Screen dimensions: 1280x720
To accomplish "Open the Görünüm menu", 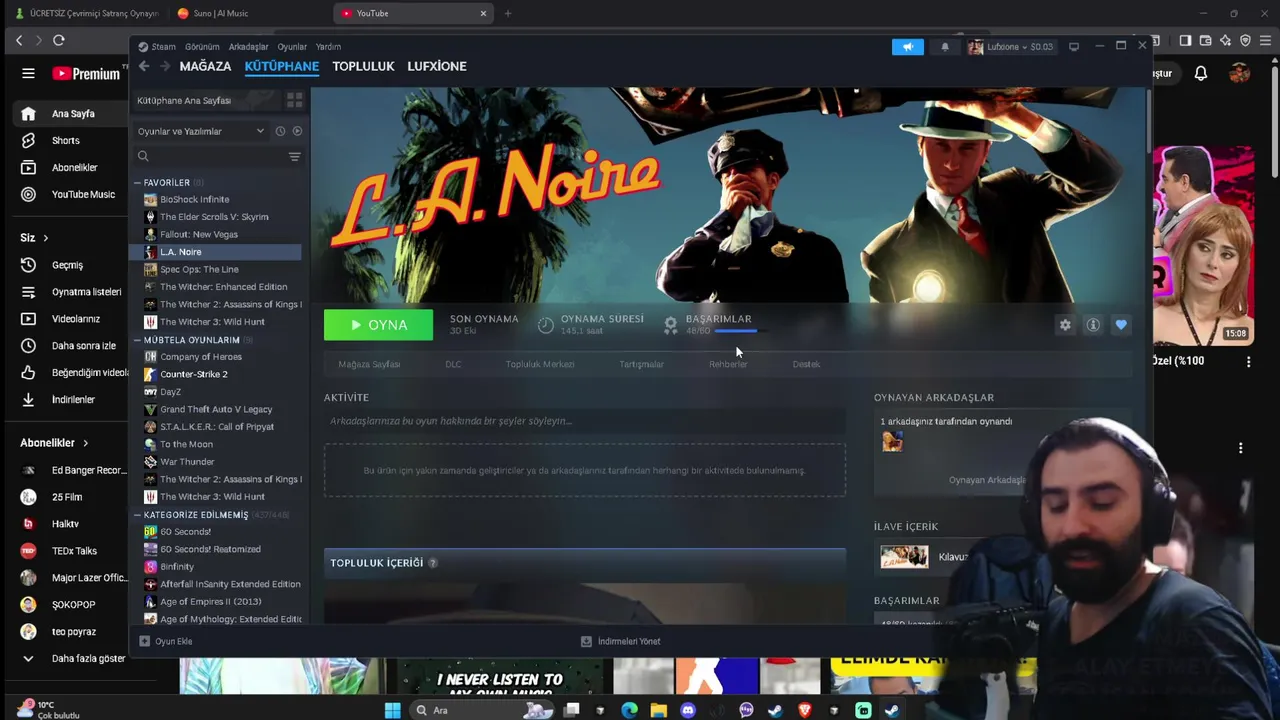I will tap(202, 47).
